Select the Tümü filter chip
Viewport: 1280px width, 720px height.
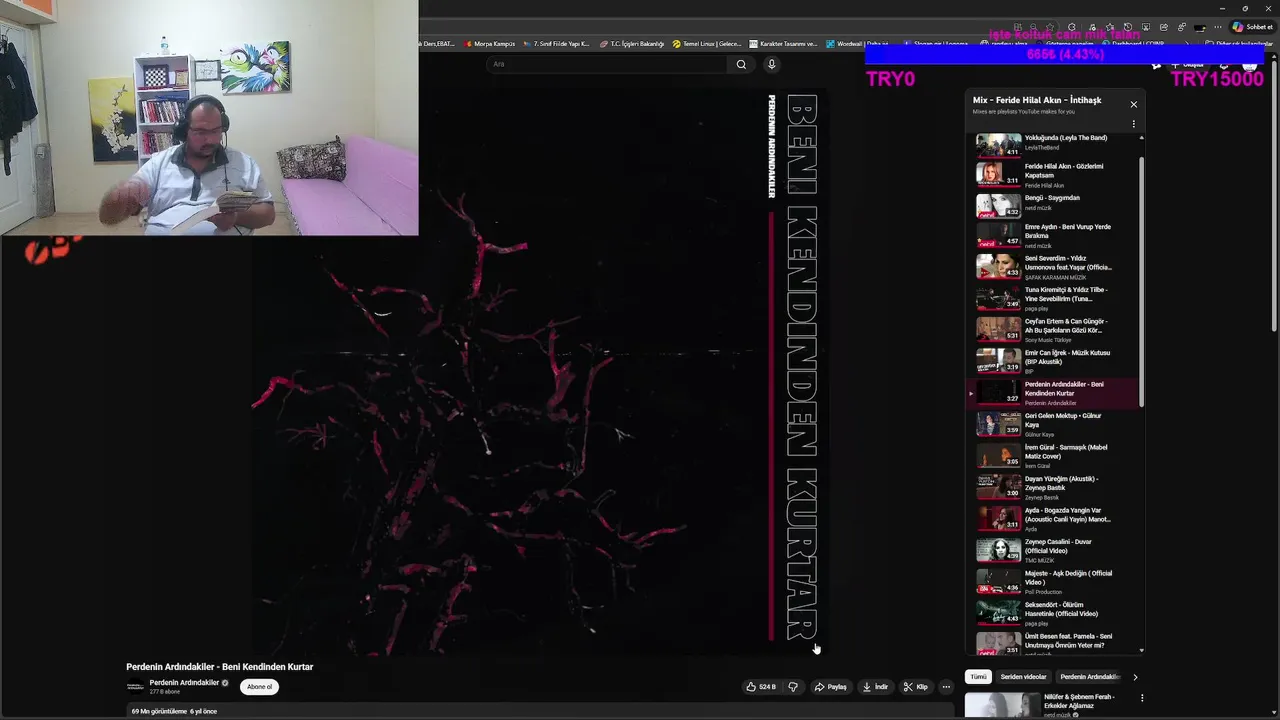click(978, 677)
